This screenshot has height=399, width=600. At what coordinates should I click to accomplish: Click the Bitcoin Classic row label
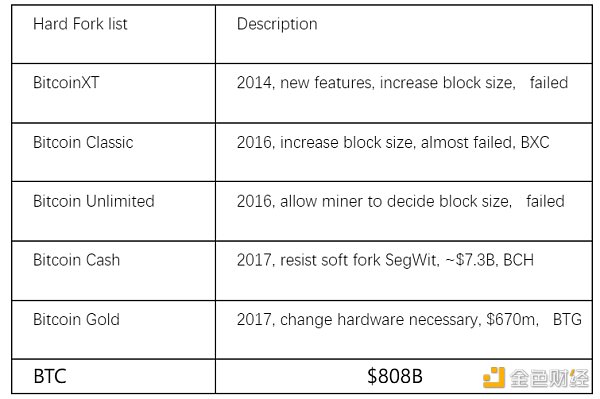pos(83,142)
